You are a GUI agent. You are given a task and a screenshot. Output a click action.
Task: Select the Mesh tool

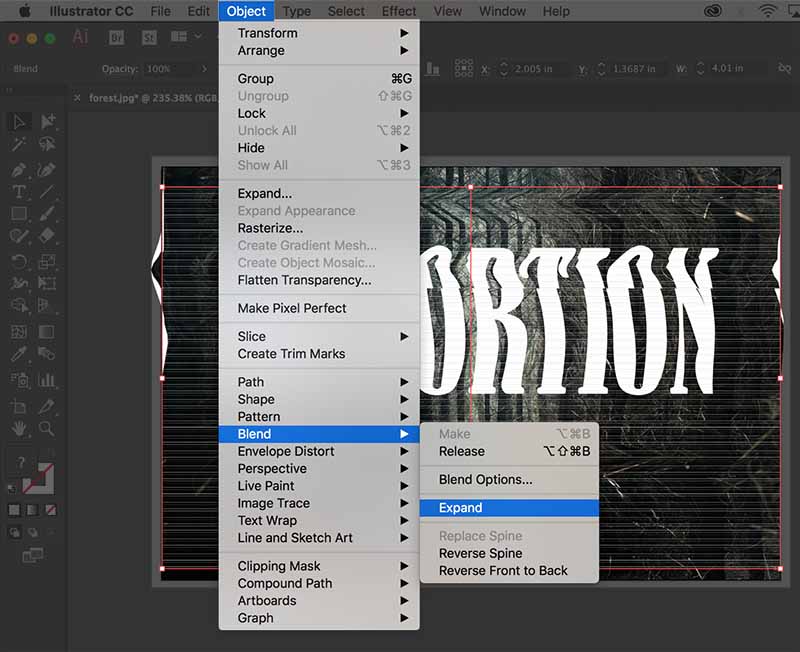[x=19, y=332]
